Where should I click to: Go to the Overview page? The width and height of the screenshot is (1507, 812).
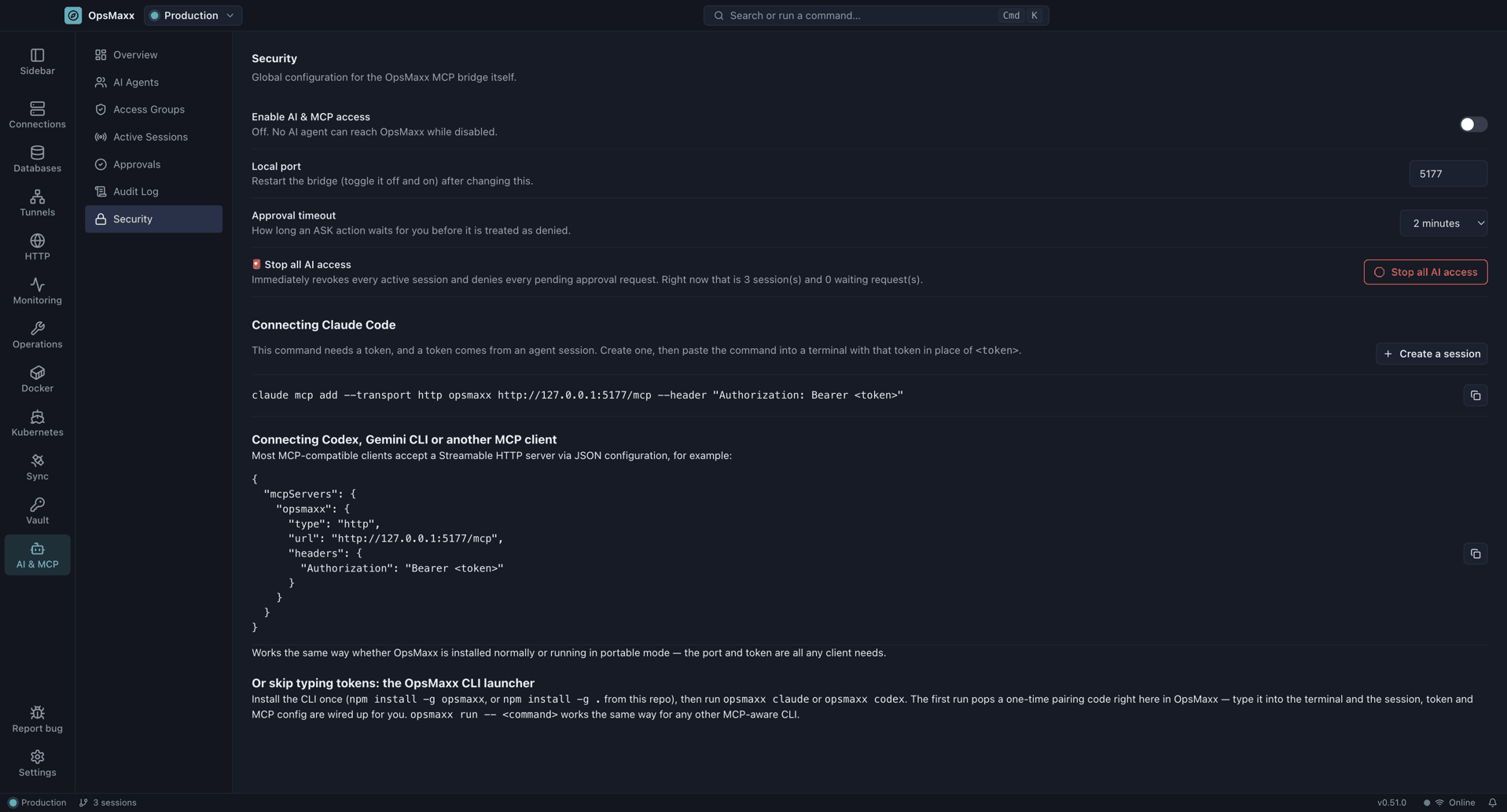click(x=153, y=55)
